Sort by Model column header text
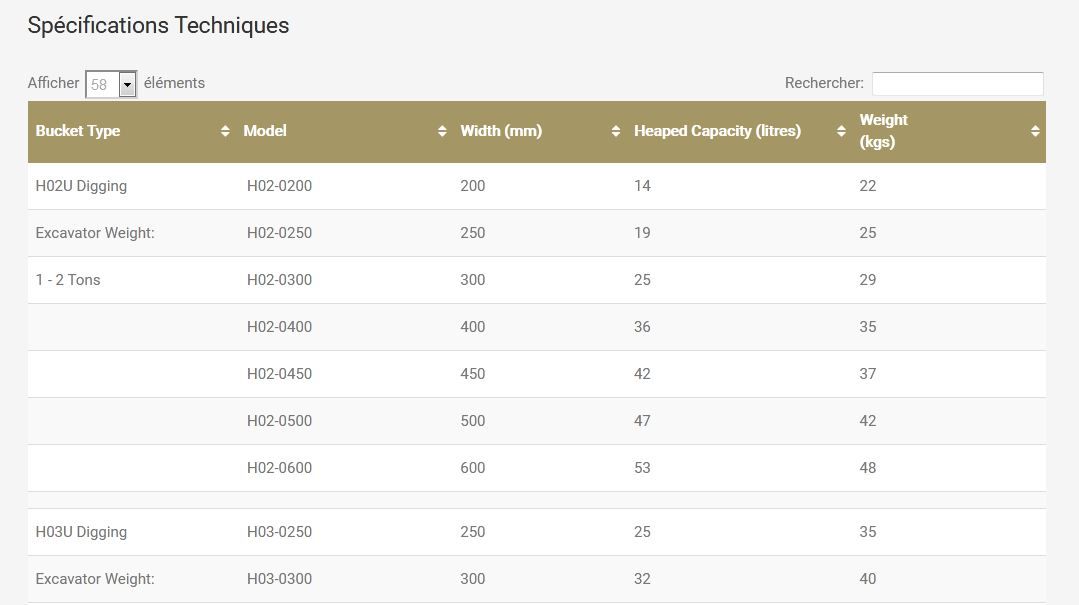The image size is (1079, 605). point(265,131)
